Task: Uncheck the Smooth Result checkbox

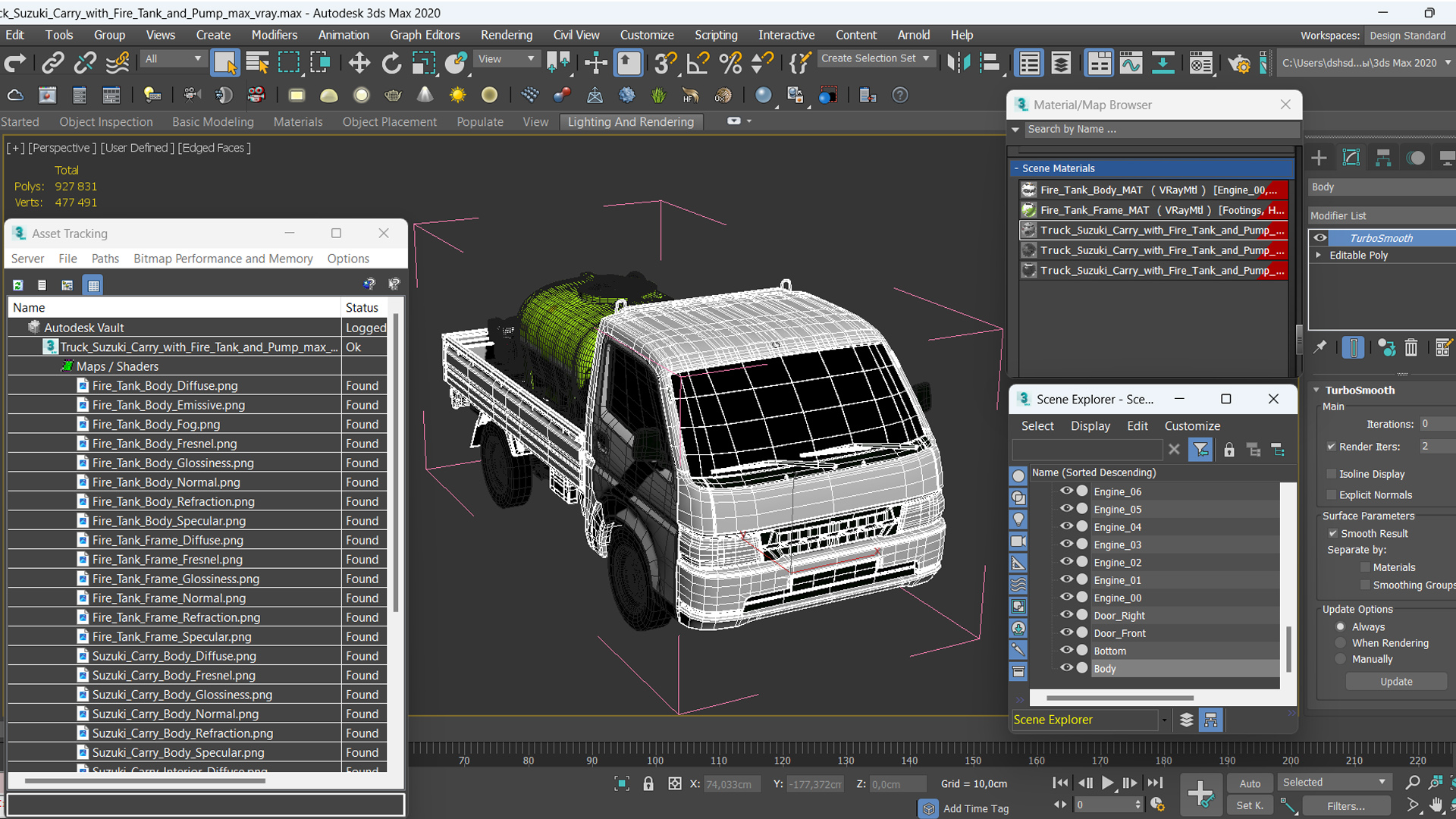Action: click(x=1333, y=533)
